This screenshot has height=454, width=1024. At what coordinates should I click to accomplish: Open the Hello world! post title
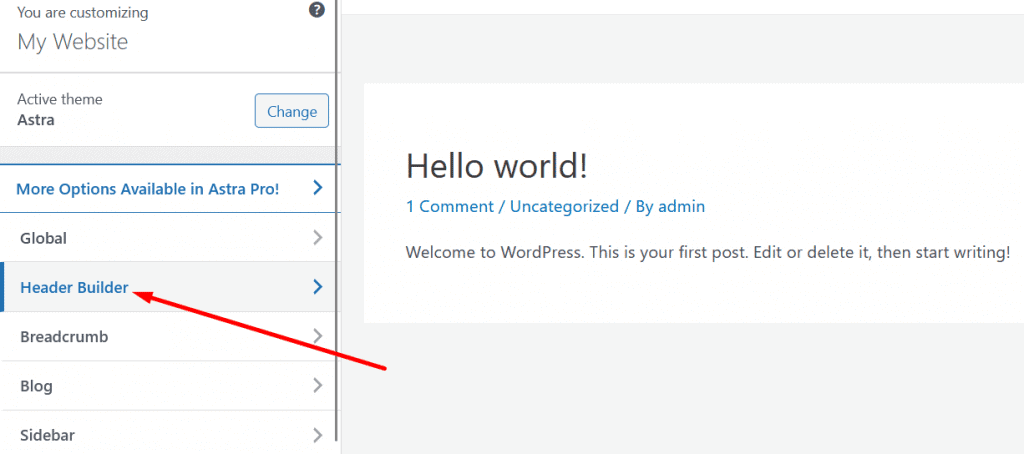tap(497, 165)
